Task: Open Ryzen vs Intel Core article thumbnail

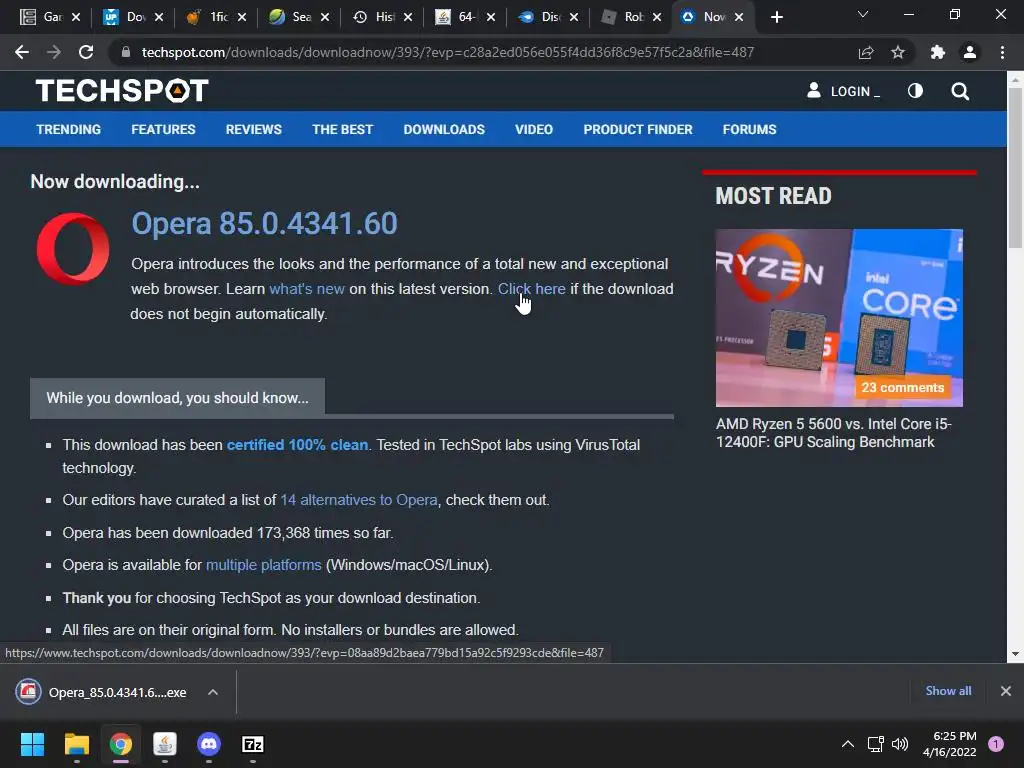Action: 839,317
